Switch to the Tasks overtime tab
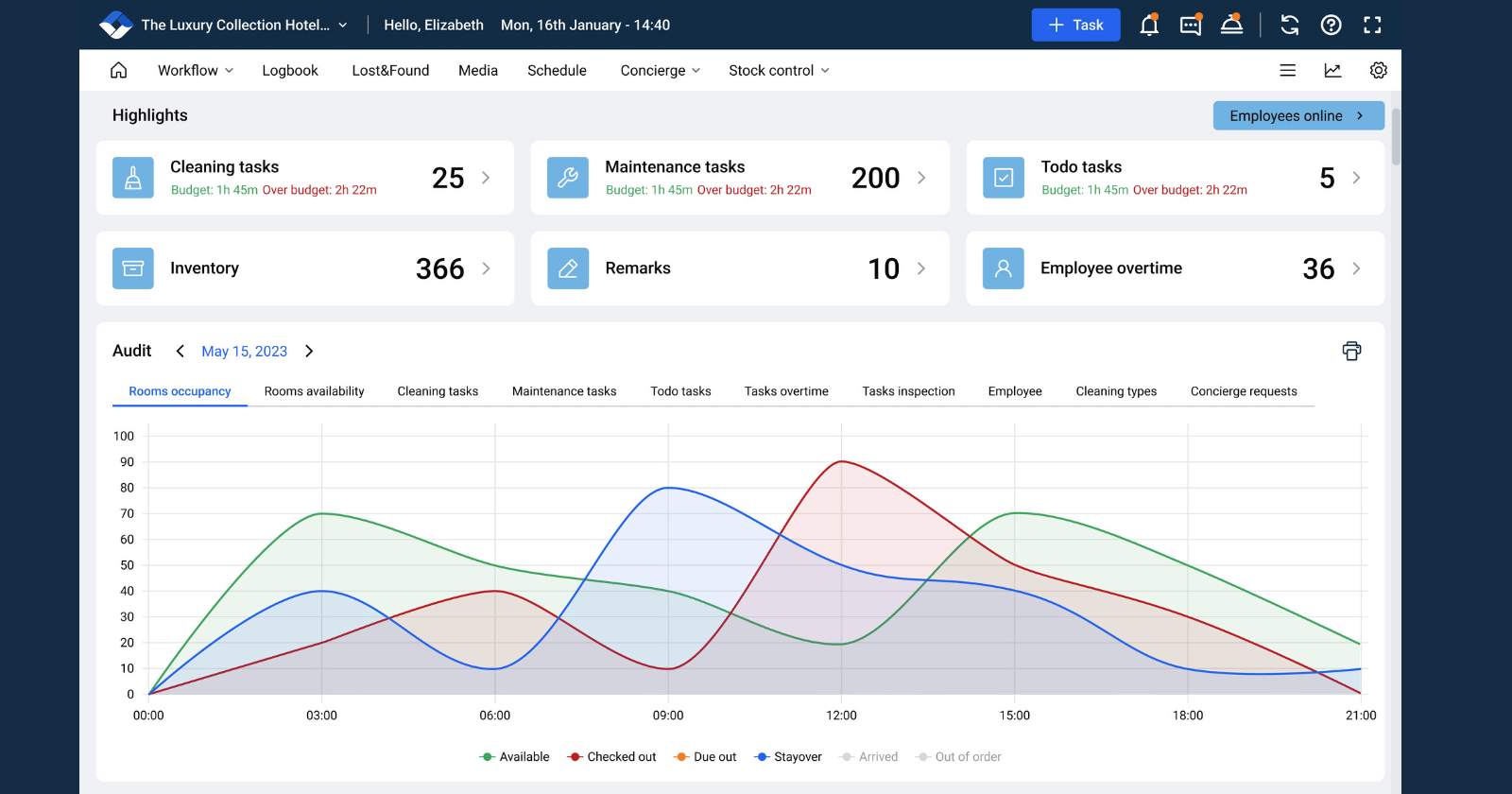This screenshot has width=1512, height=794. pyautogui.click(x=786, y=391)
